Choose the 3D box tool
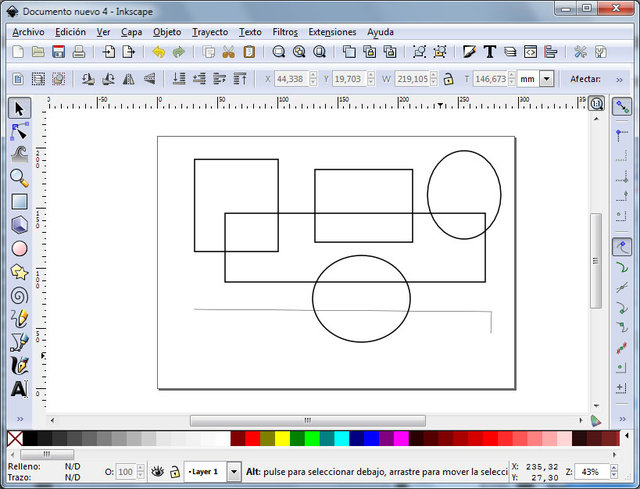This screenshot has width=640, height=489. 18,225
